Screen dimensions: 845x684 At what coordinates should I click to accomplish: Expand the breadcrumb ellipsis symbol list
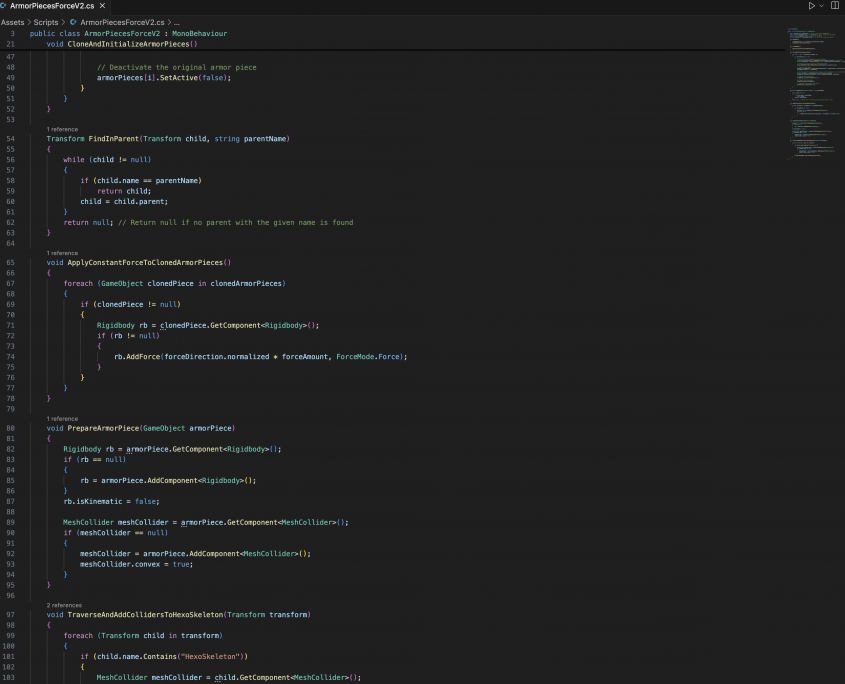pyautogui.click(x=177, y=21)
